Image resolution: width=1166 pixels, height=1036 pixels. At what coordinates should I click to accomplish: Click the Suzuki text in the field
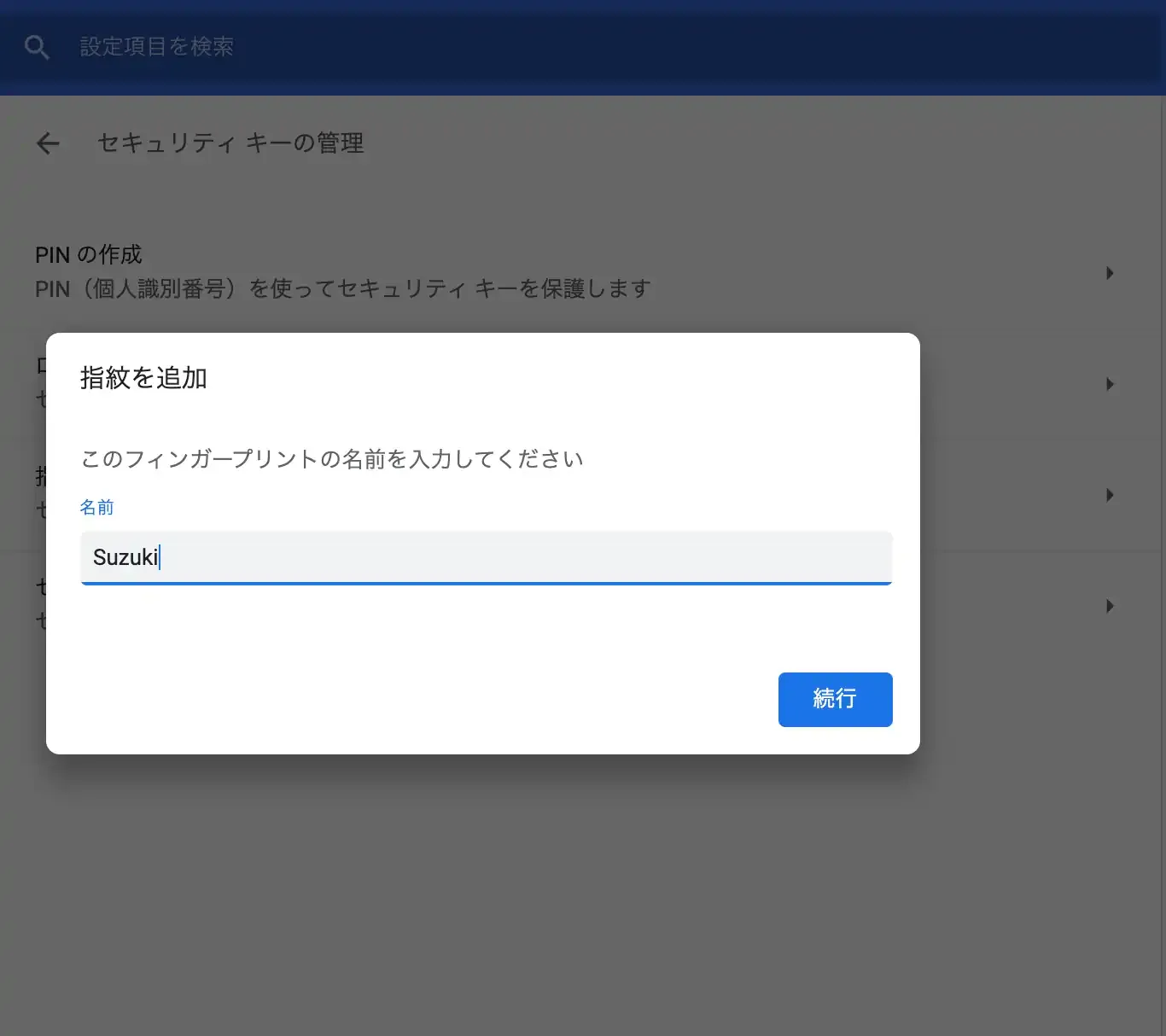tap(125, 557)
